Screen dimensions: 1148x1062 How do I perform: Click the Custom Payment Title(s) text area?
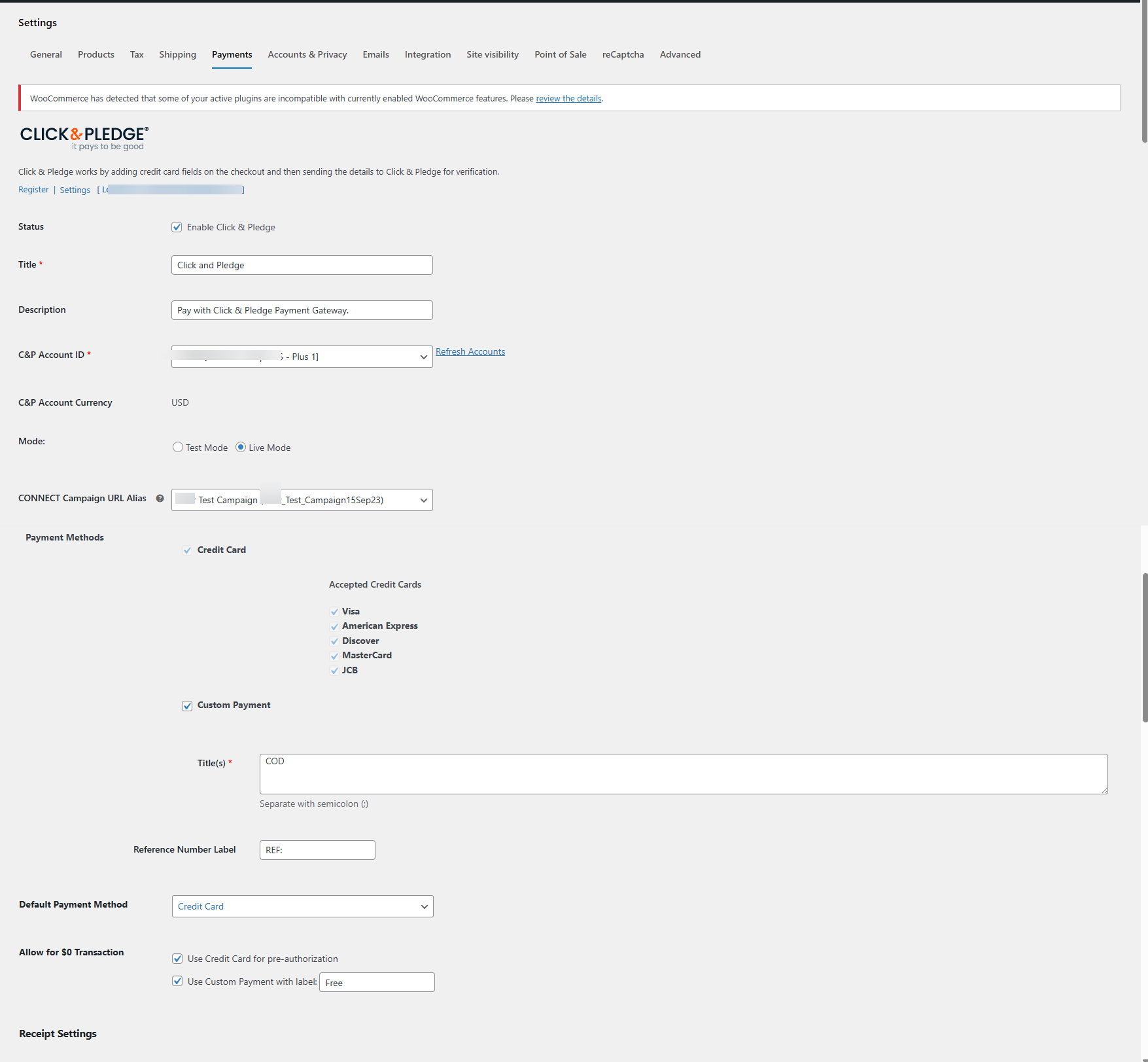684,774
